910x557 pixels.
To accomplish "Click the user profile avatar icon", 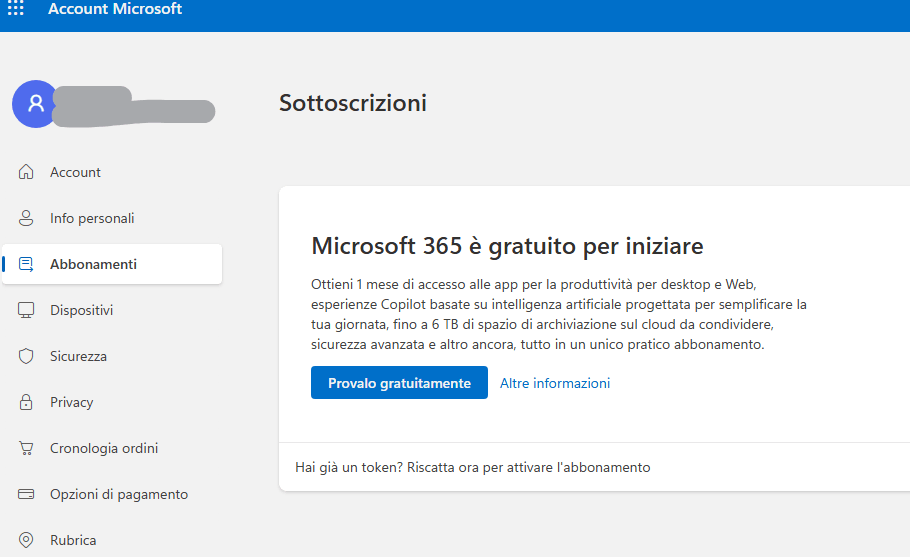I will coord(36,104).
